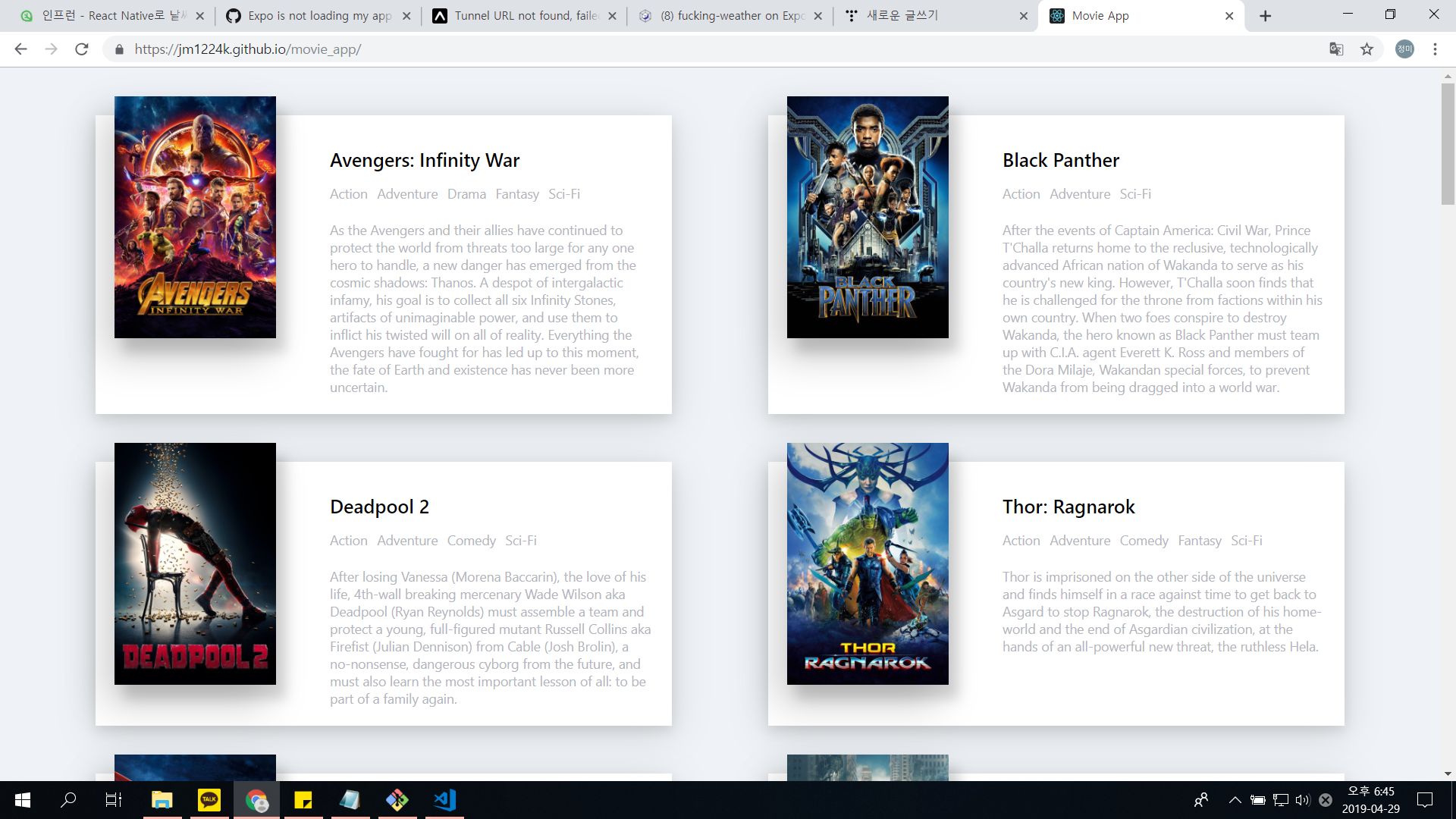View site security lock info
The height and width of the screenshot is (819, 1456).
pyautogui.click(x=119, y=49)
